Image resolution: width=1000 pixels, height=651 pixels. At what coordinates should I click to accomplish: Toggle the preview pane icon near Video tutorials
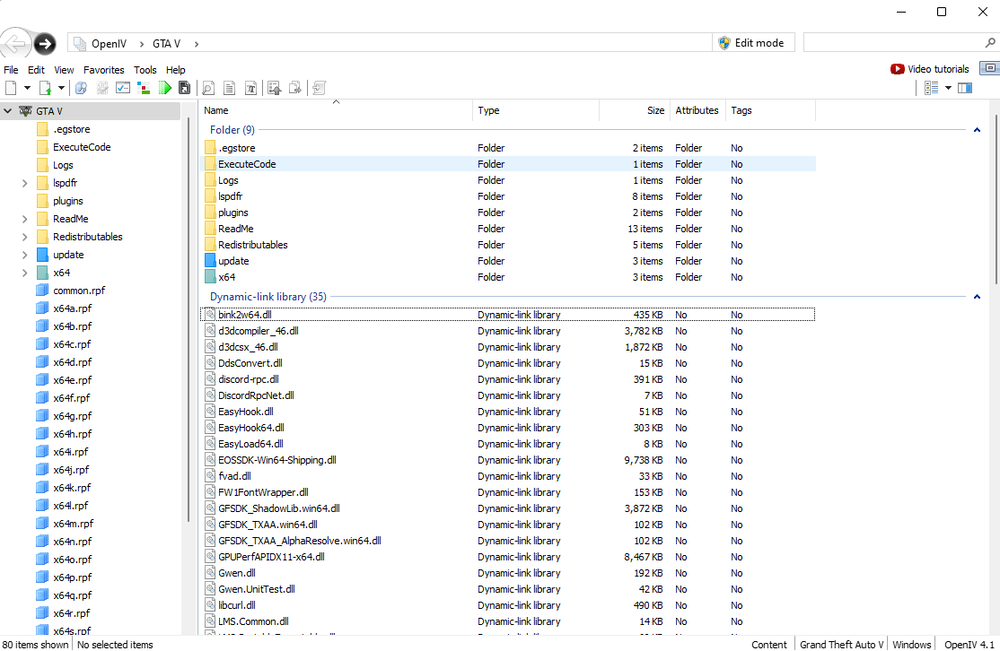pyautogui.click(x=989, y=68)
